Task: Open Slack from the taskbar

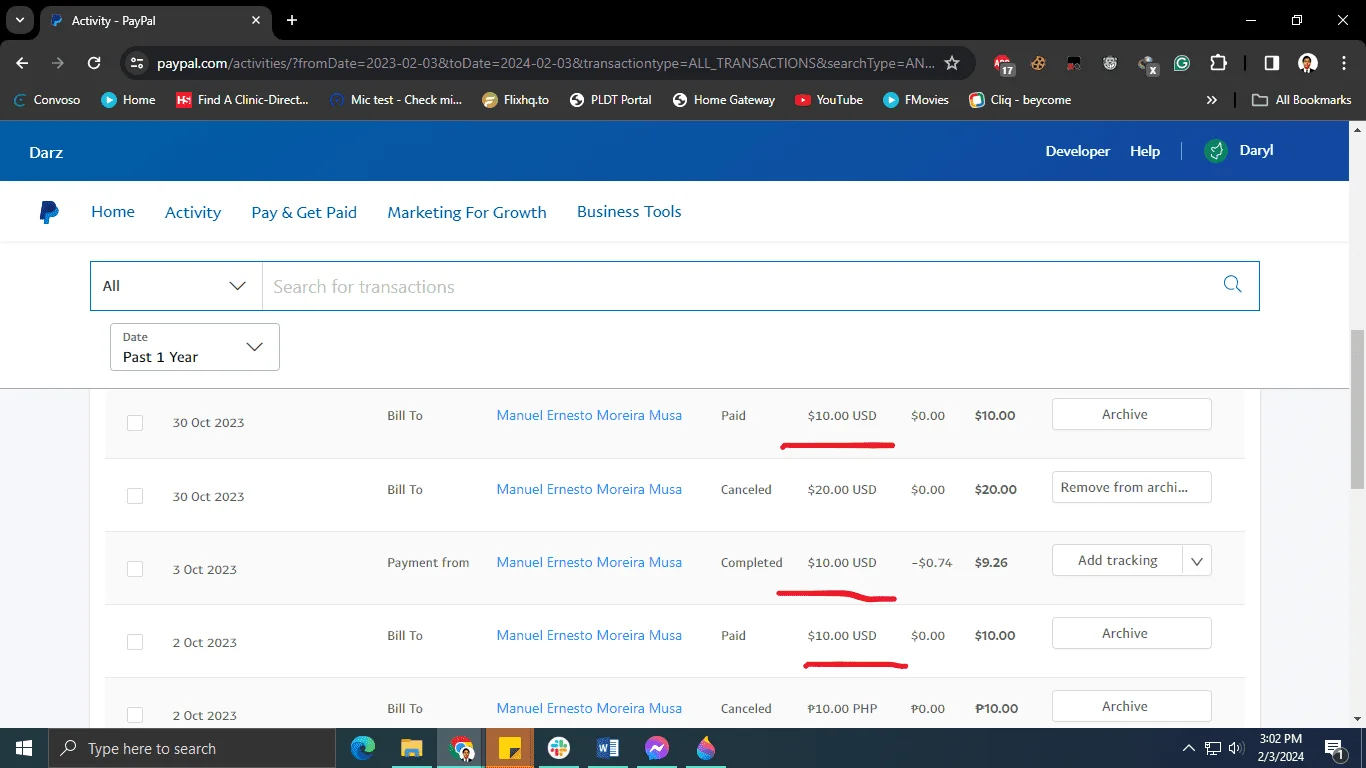Action: click(x=558, y=748)
